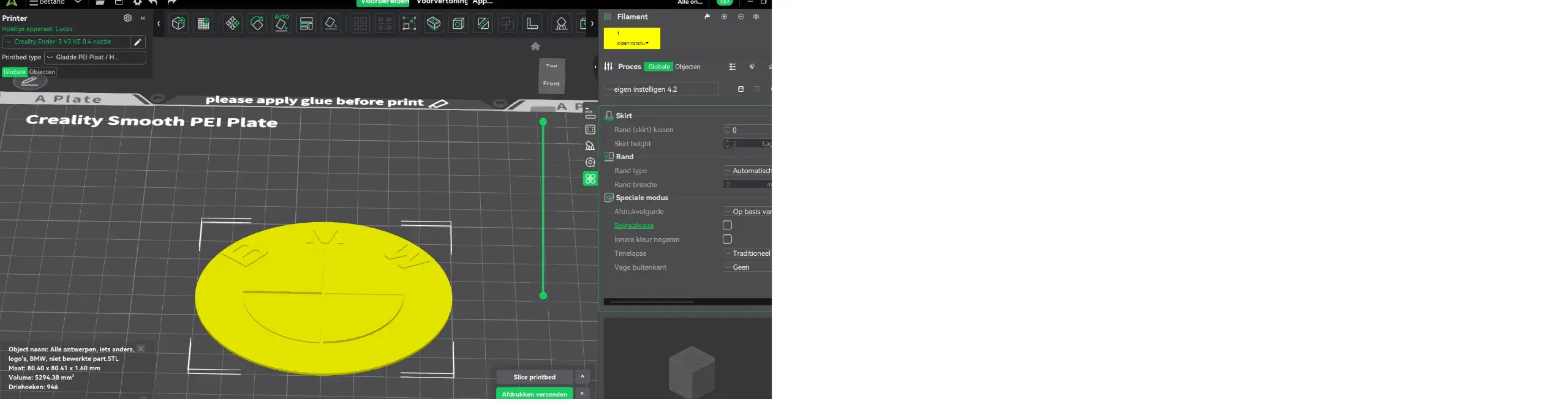Click the Add model cube icon
This screenshot has height=410, width=1568.
(178, 24)
